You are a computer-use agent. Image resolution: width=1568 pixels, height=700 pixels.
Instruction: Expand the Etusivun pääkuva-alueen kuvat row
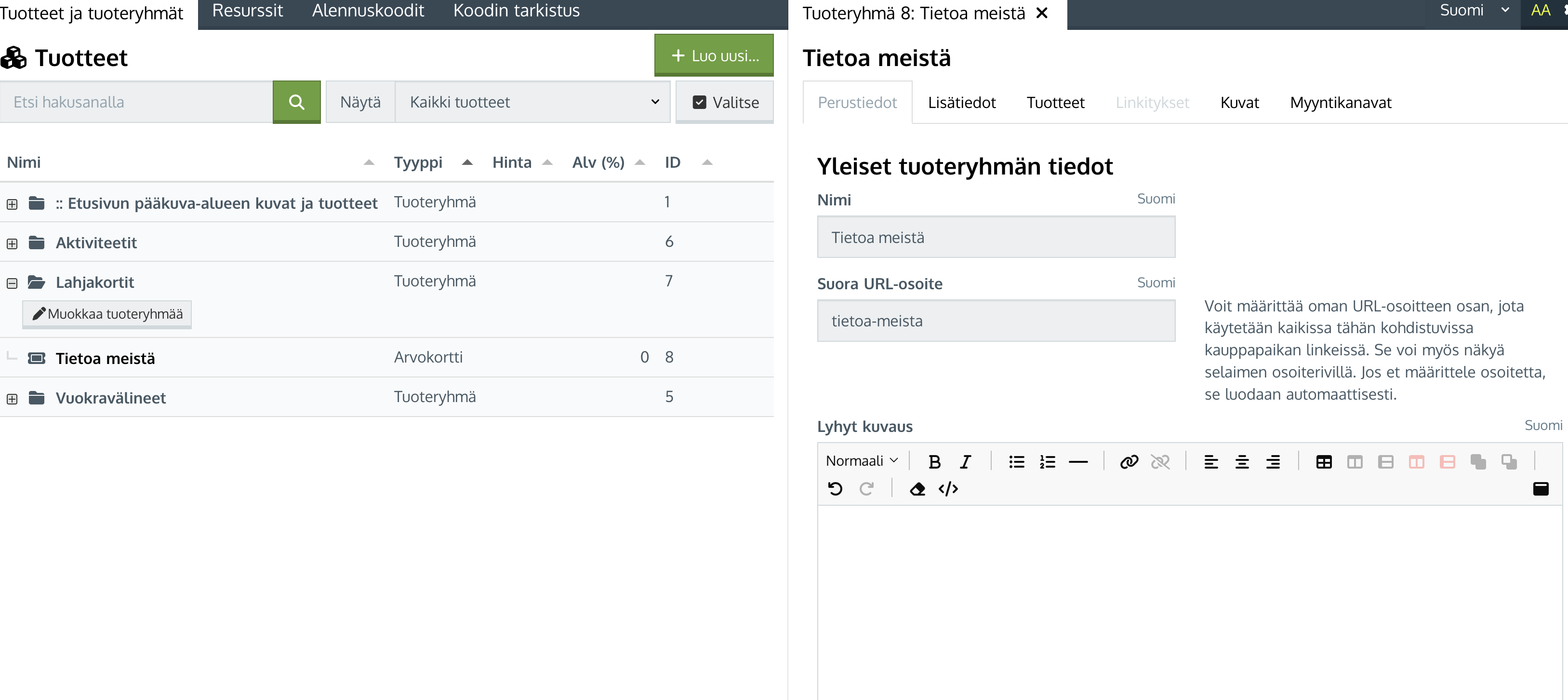click(x=12, y=204)
